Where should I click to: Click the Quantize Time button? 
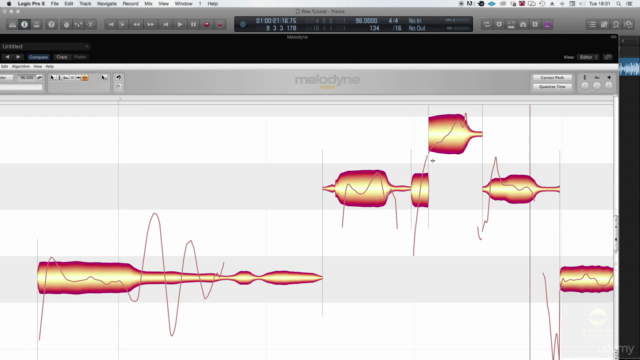(552, 87)
